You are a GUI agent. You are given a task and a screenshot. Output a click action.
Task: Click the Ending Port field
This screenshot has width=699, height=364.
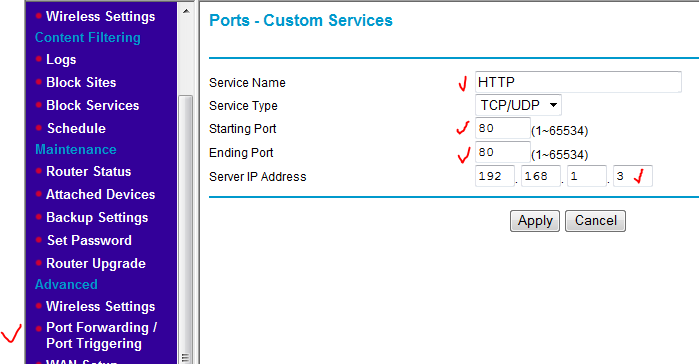[x=502, y=152]
